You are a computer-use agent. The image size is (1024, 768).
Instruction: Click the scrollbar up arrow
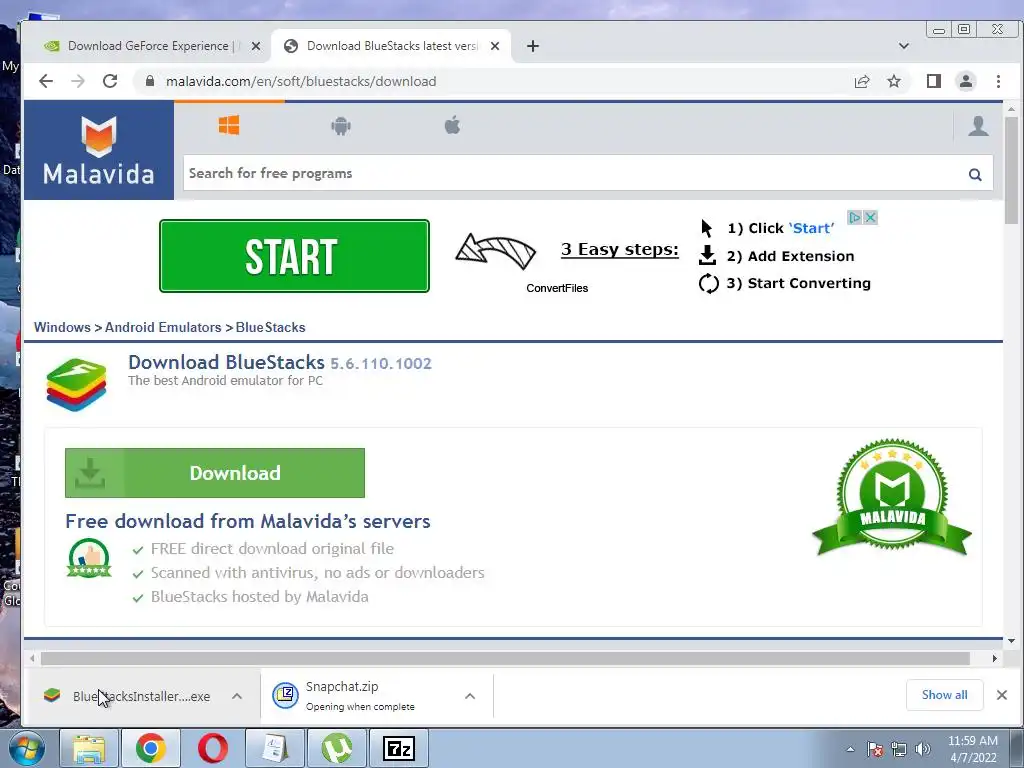pos(1011,109)
